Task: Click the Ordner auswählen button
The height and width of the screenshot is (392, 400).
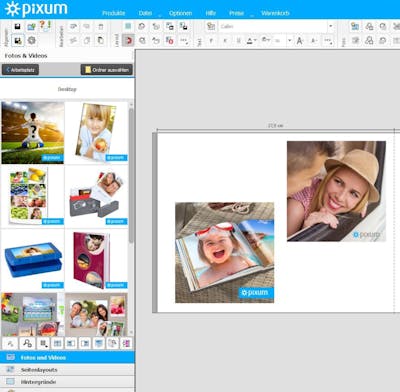Action: 107,70
